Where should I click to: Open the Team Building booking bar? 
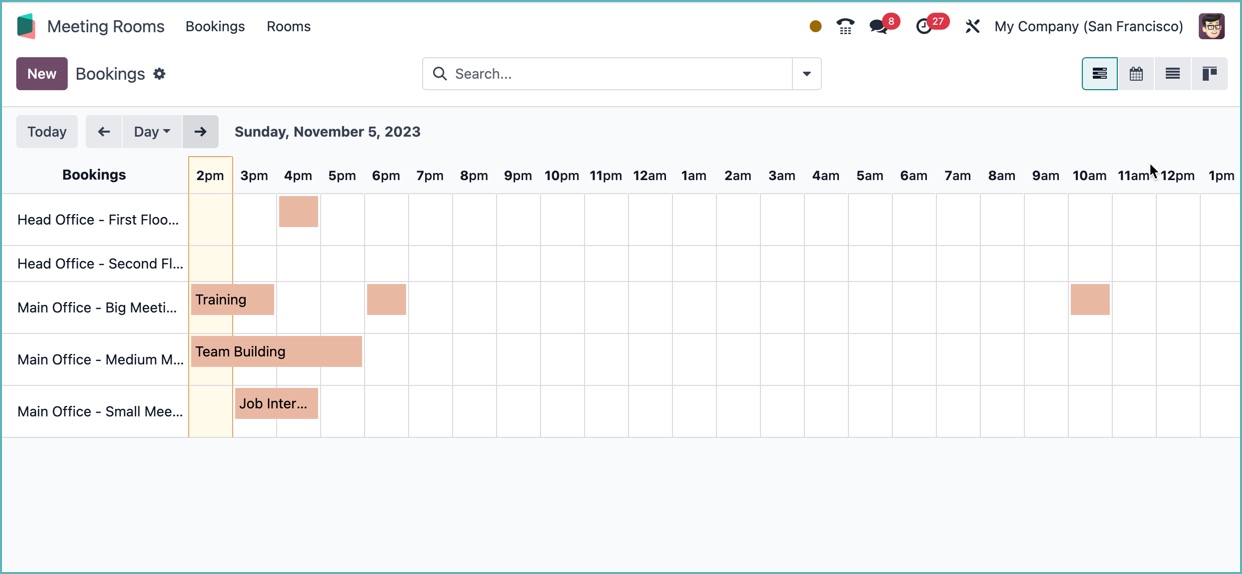tap(276, 352)
